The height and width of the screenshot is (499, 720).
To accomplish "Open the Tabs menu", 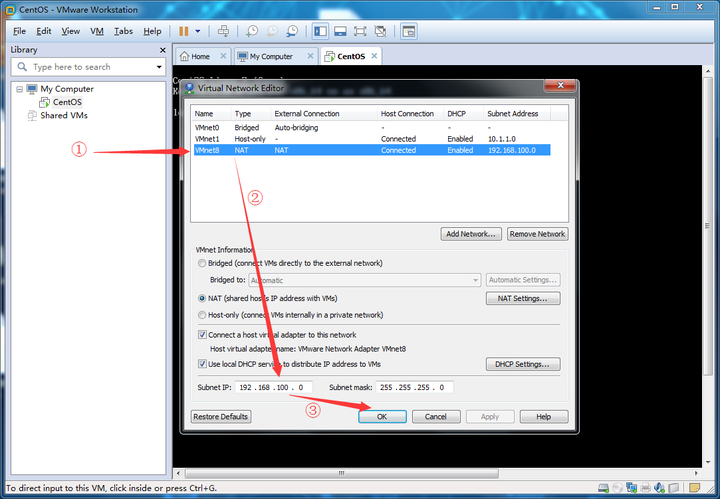I will click(x=124, y=31).
